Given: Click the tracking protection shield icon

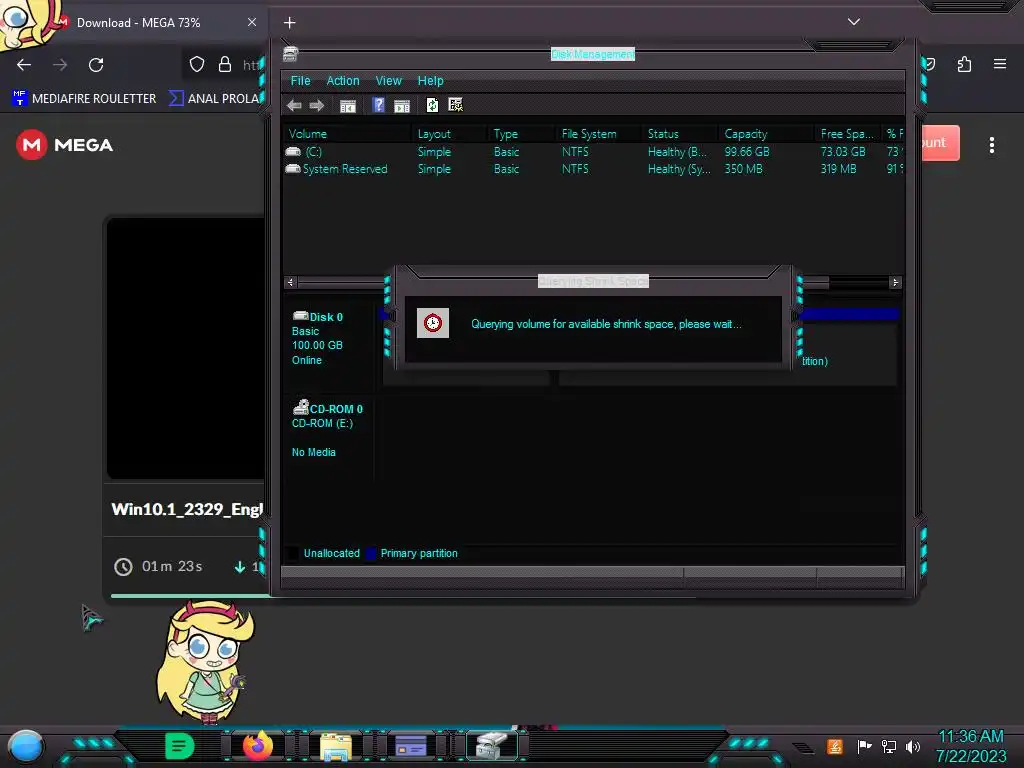Looking at the screenshot, I should [x=197, y=64].
